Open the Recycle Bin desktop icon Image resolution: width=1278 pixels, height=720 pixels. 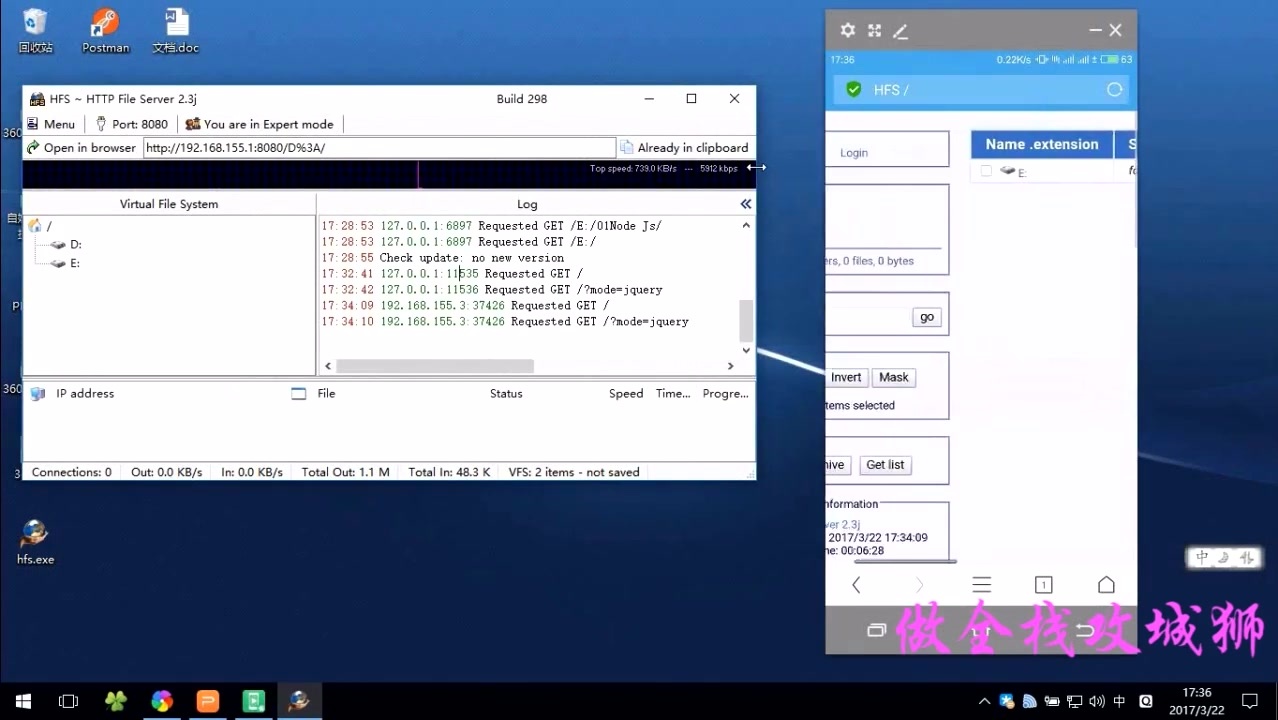coord(35,30)
